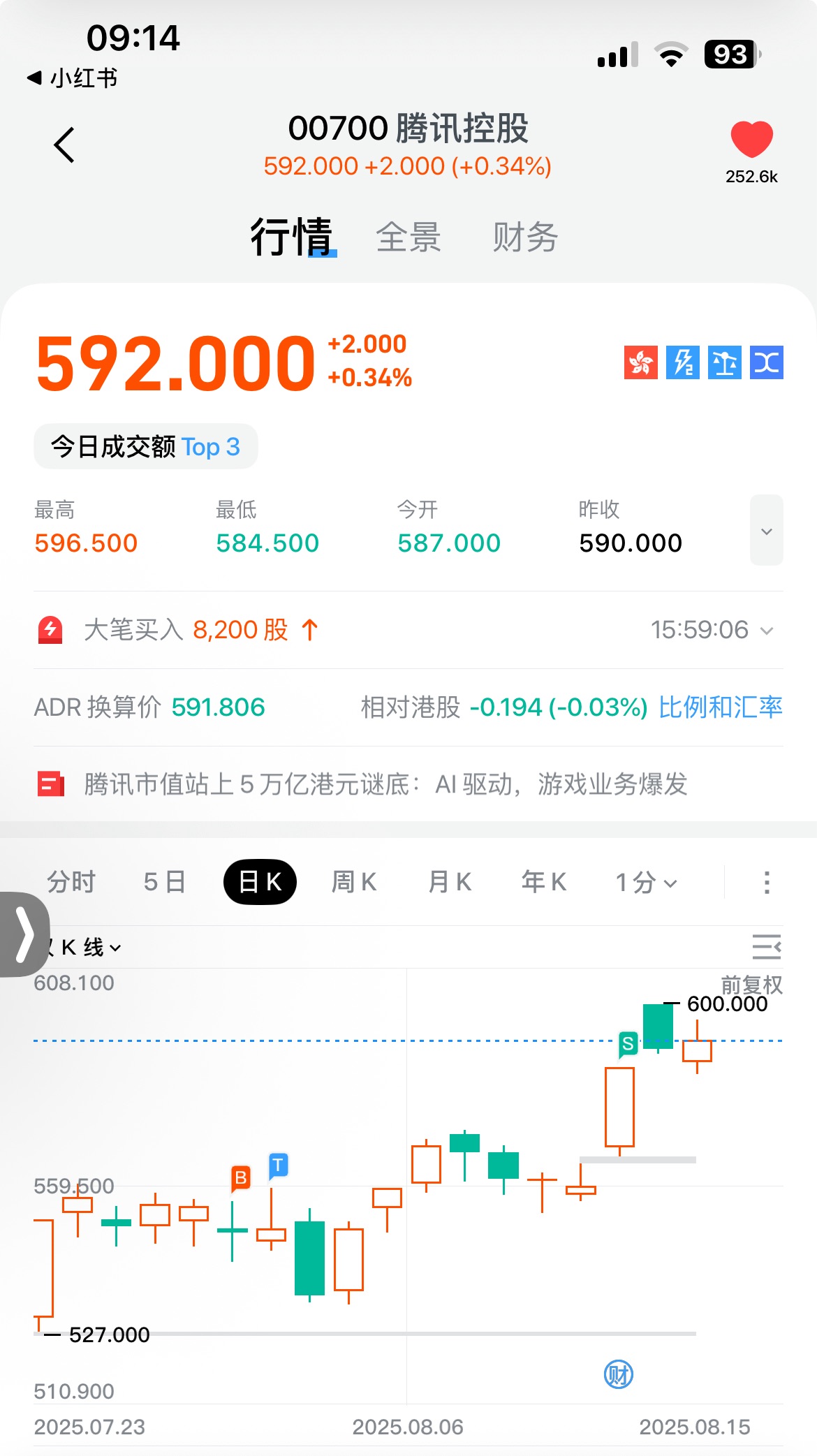Select the 5日 chart tab
Image resolution: width=817 pixels, height=1456 pixels.
tap(165, 882)
